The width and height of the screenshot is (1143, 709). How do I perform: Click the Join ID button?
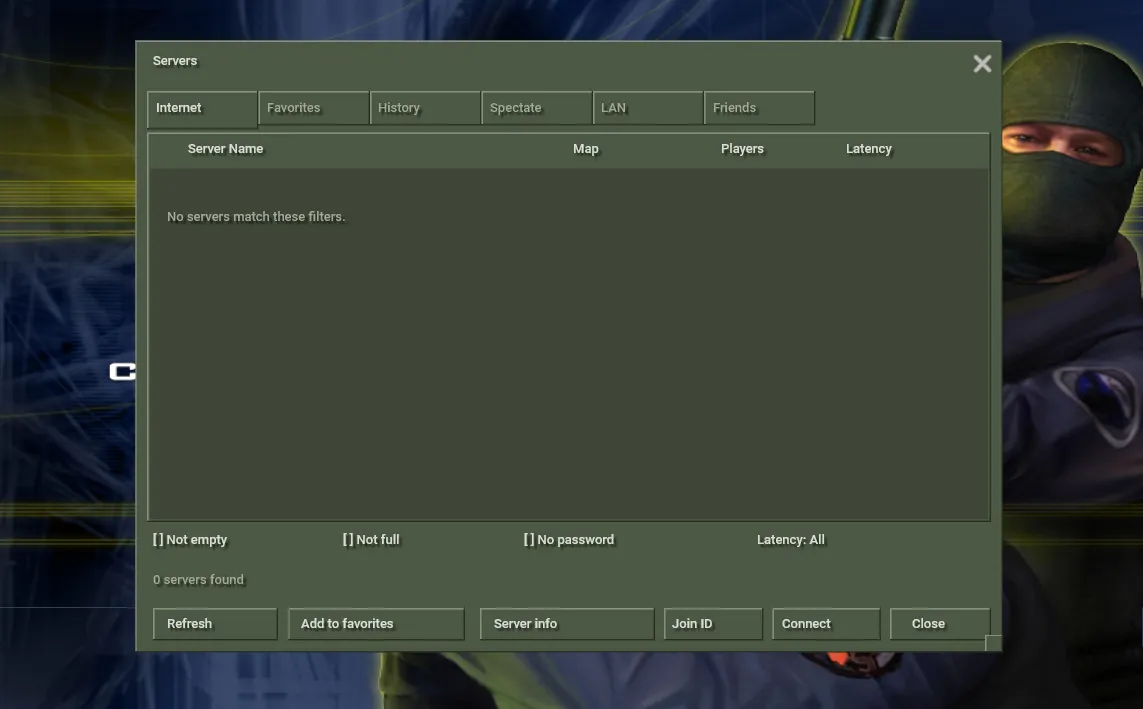pyautogui.click(x=713, y=624)
